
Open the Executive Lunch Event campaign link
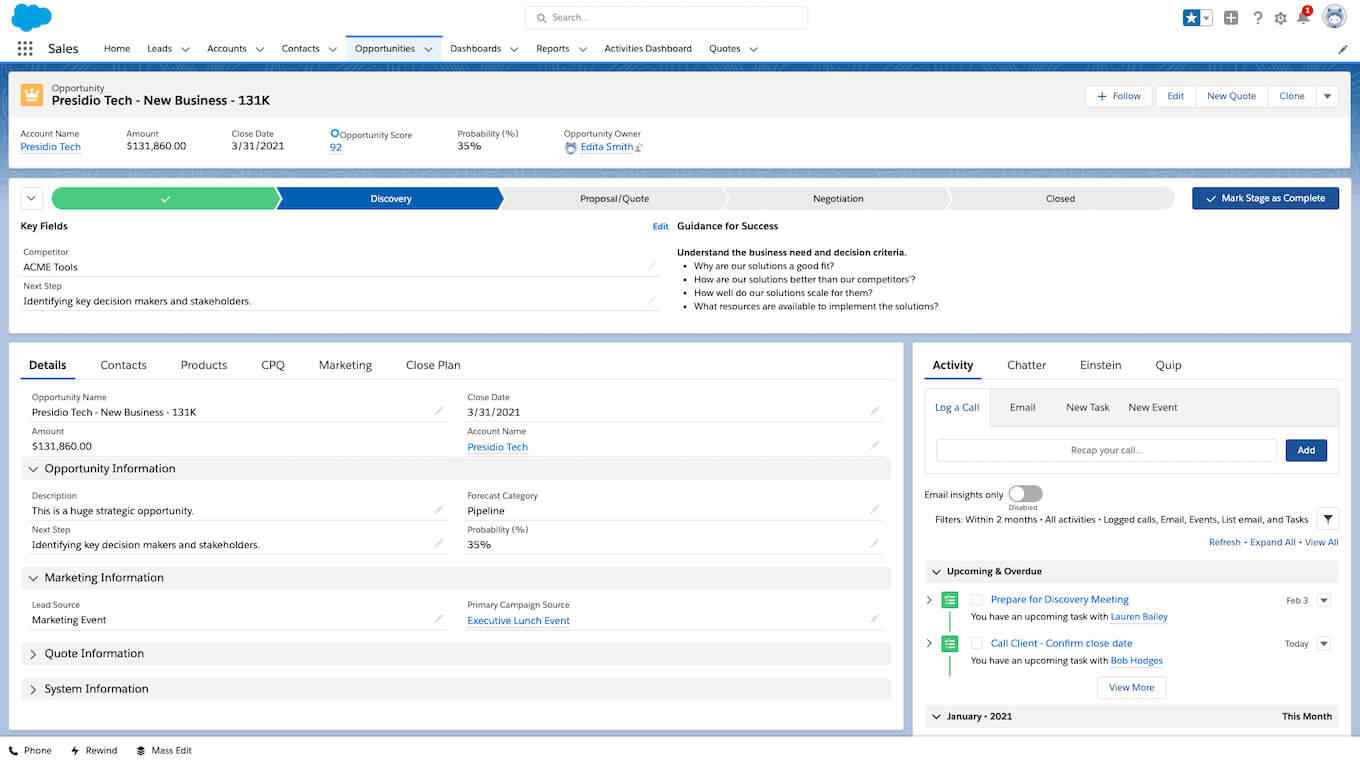coord(518,621)
